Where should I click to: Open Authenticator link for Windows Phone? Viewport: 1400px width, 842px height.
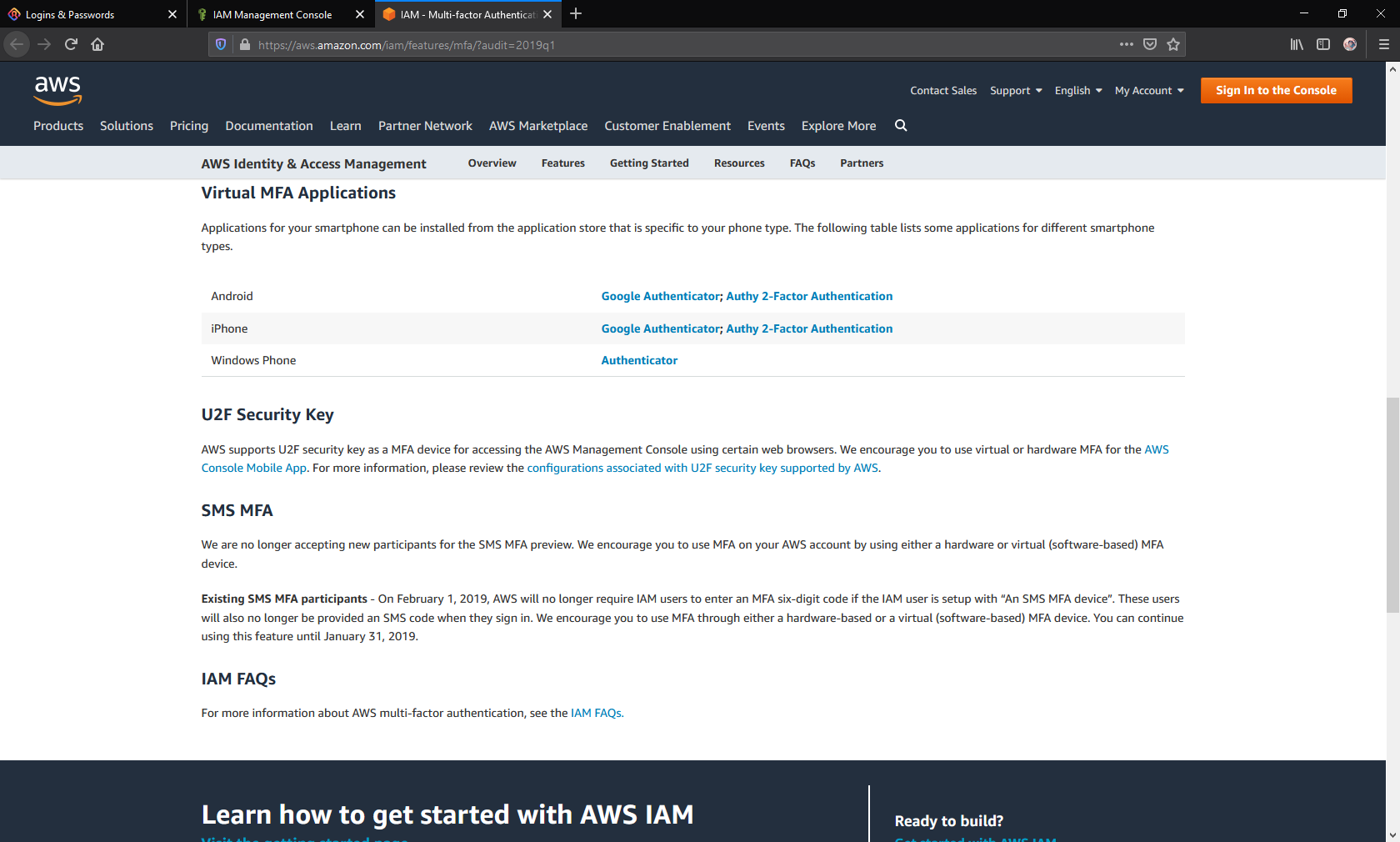[x=639, y=360]
